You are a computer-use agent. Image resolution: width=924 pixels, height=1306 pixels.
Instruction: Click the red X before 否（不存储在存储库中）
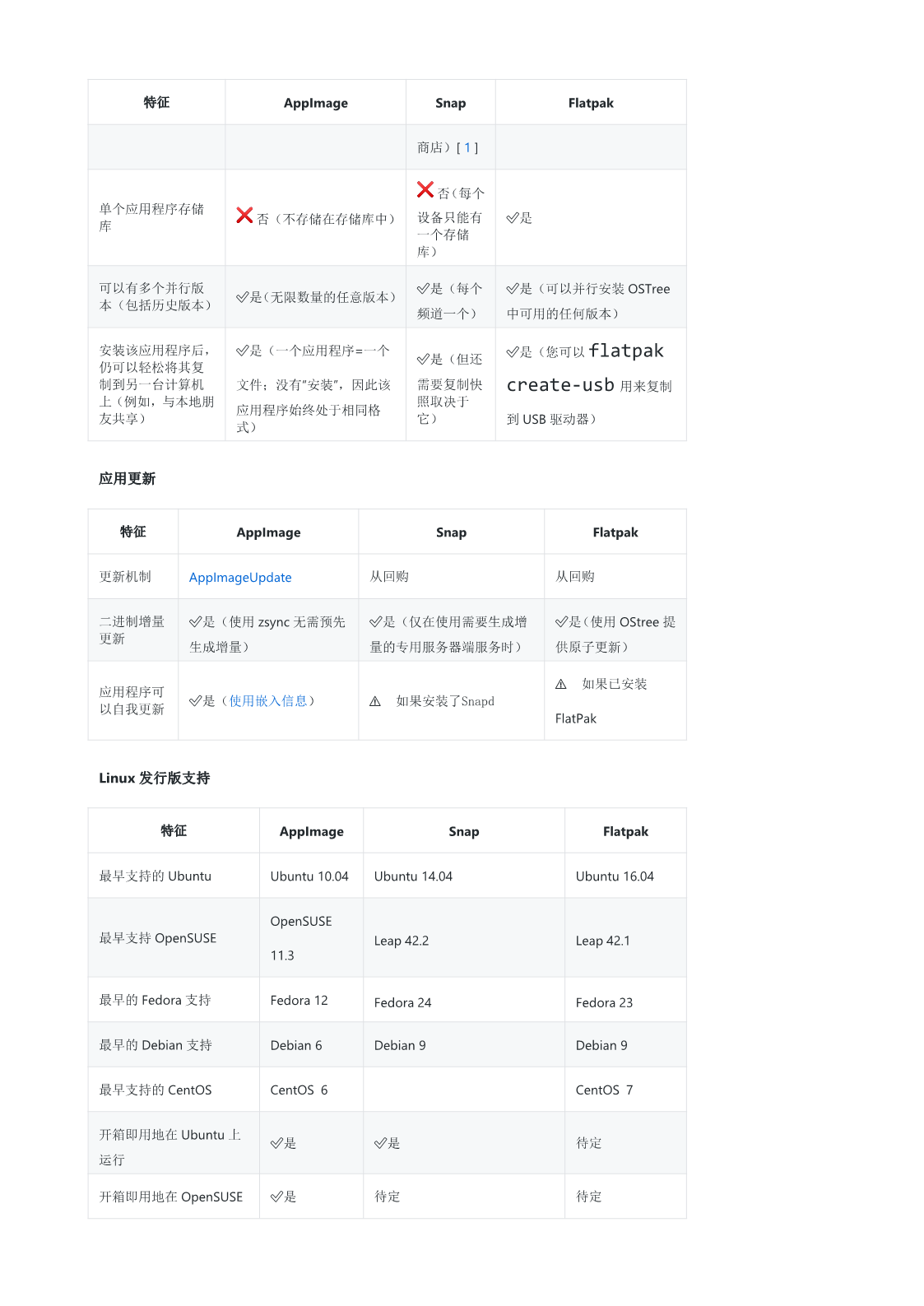coord(244,216)
